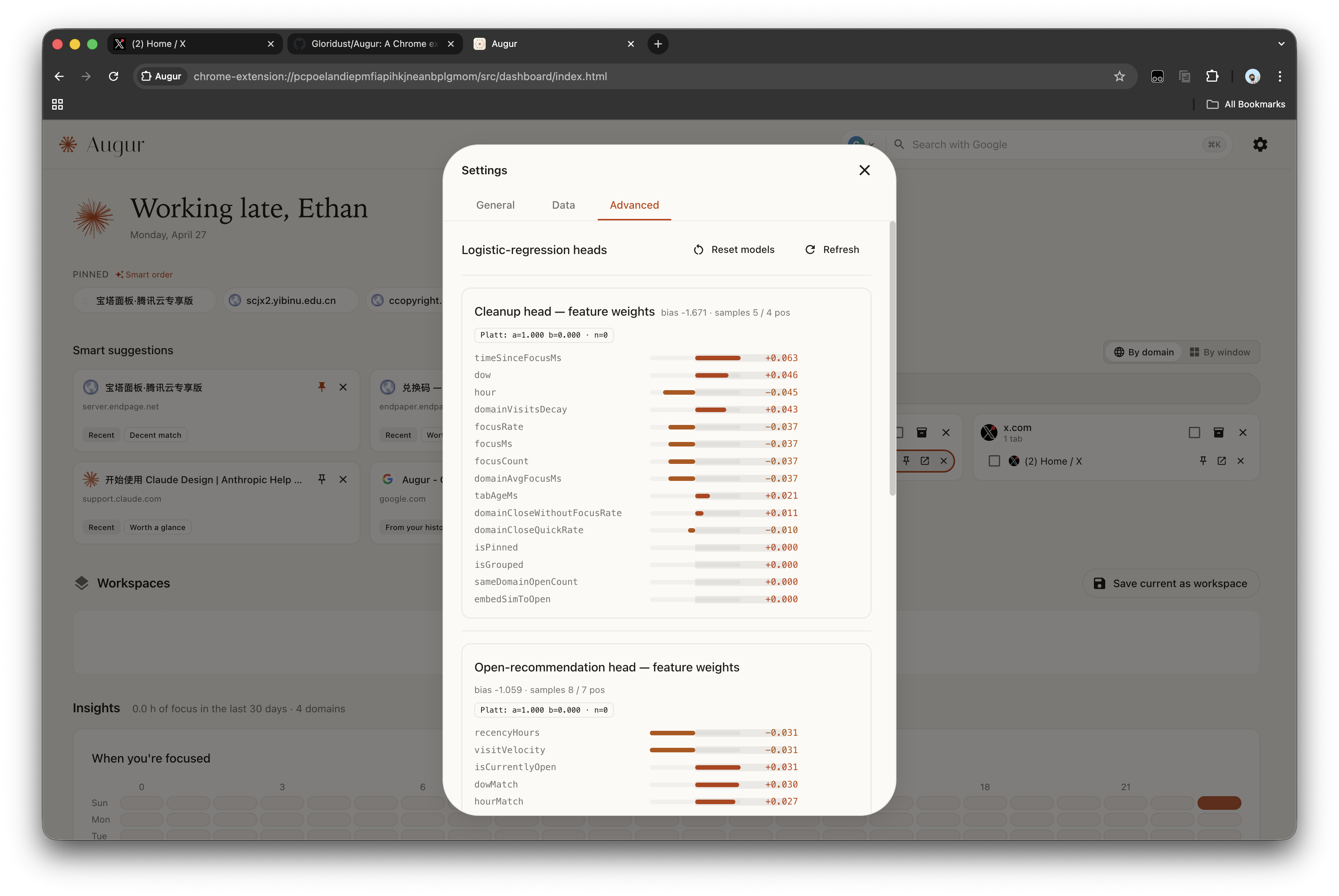This screenshot has height=896, width=1339.
Task: Click the Refresh button in Settings
Action: 832,250
